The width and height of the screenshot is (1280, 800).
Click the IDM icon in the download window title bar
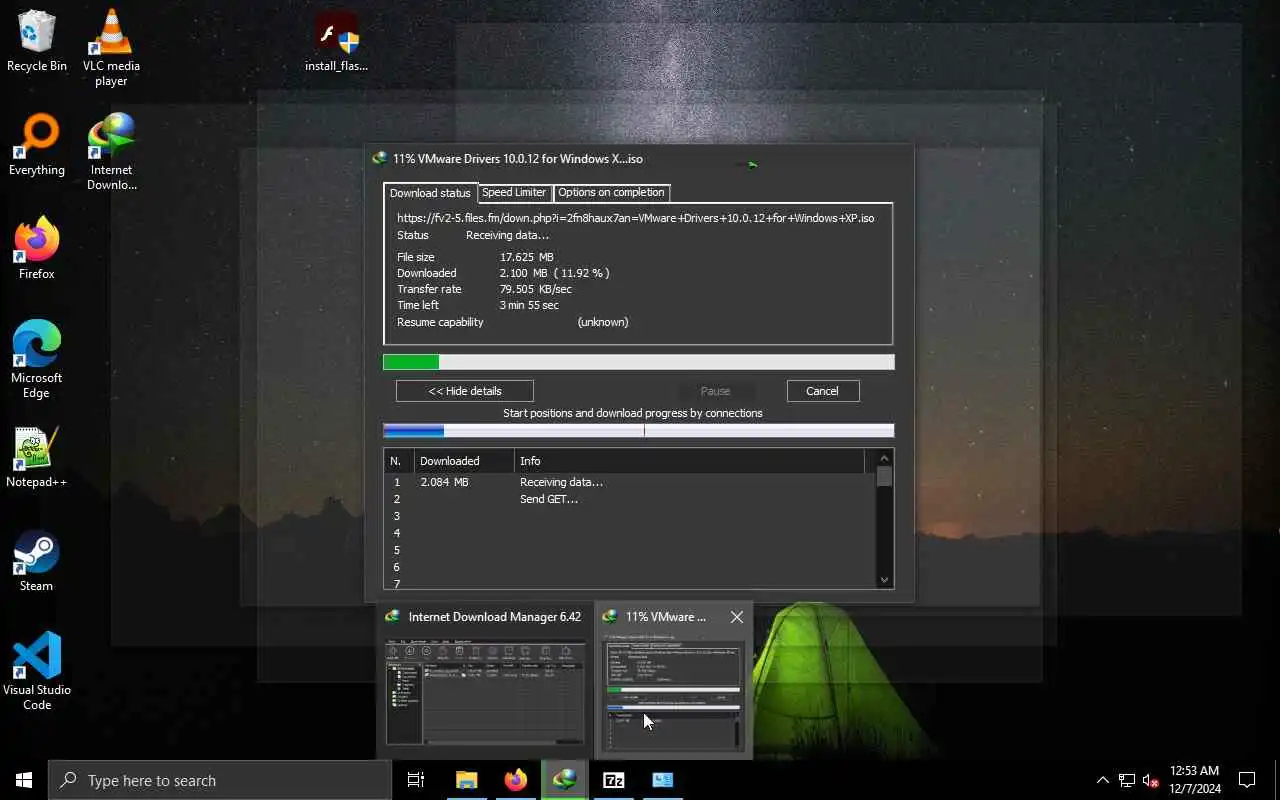(x=380, y=159)
